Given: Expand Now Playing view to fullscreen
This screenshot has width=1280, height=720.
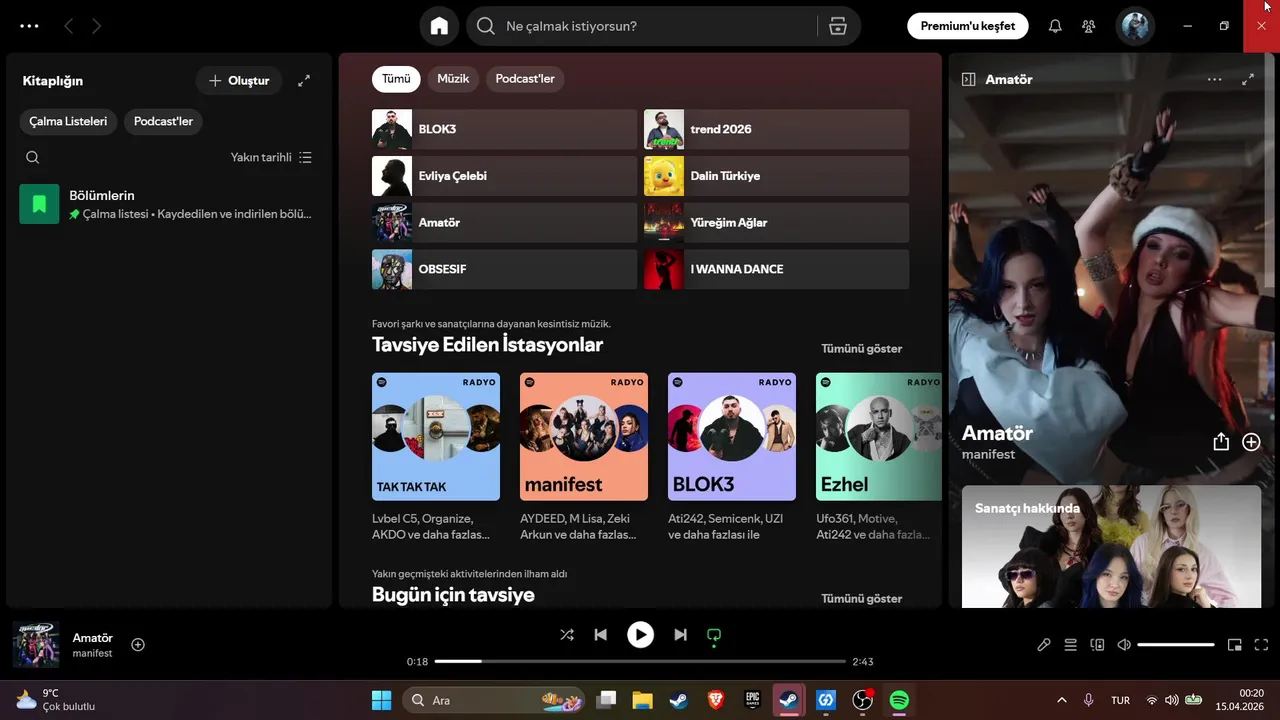Looking at the screenshot, I should (x=1248, y=79).
